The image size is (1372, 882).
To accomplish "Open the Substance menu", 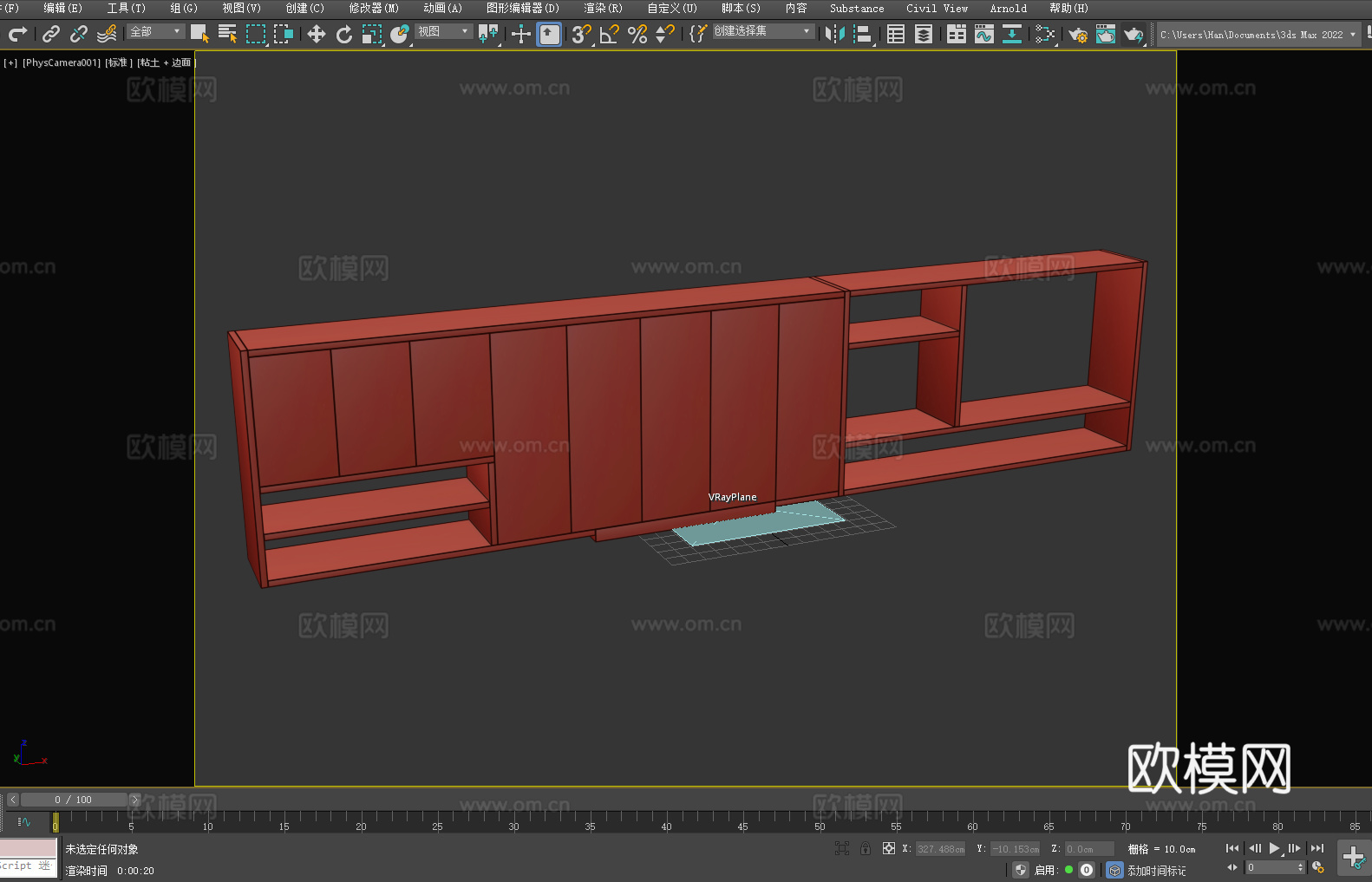I will 857,8.
